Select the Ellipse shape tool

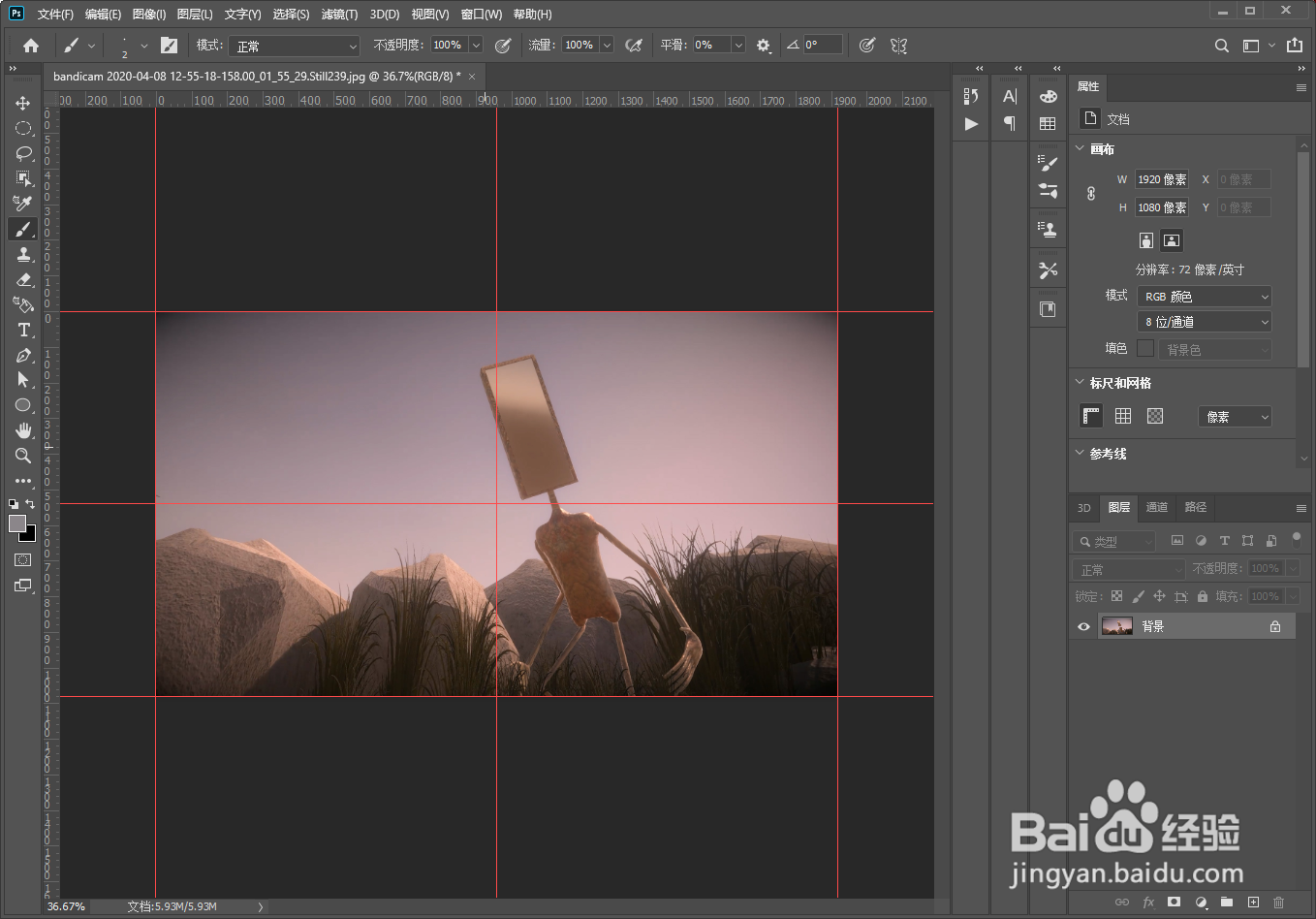tap(23, 405)
